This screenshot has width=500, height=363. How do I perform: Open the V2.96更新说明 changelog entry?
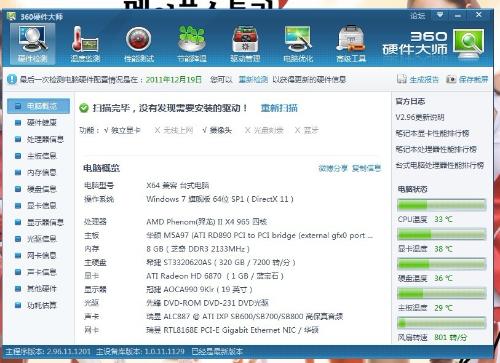(x=420, y=117)
